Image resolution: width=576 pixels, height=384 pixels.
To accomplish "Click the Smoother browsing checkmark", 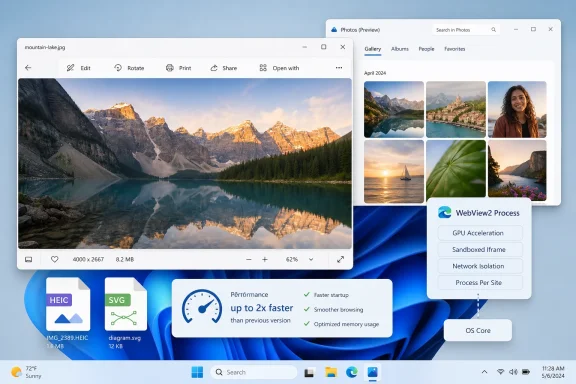I will click(x=306, y=309).
